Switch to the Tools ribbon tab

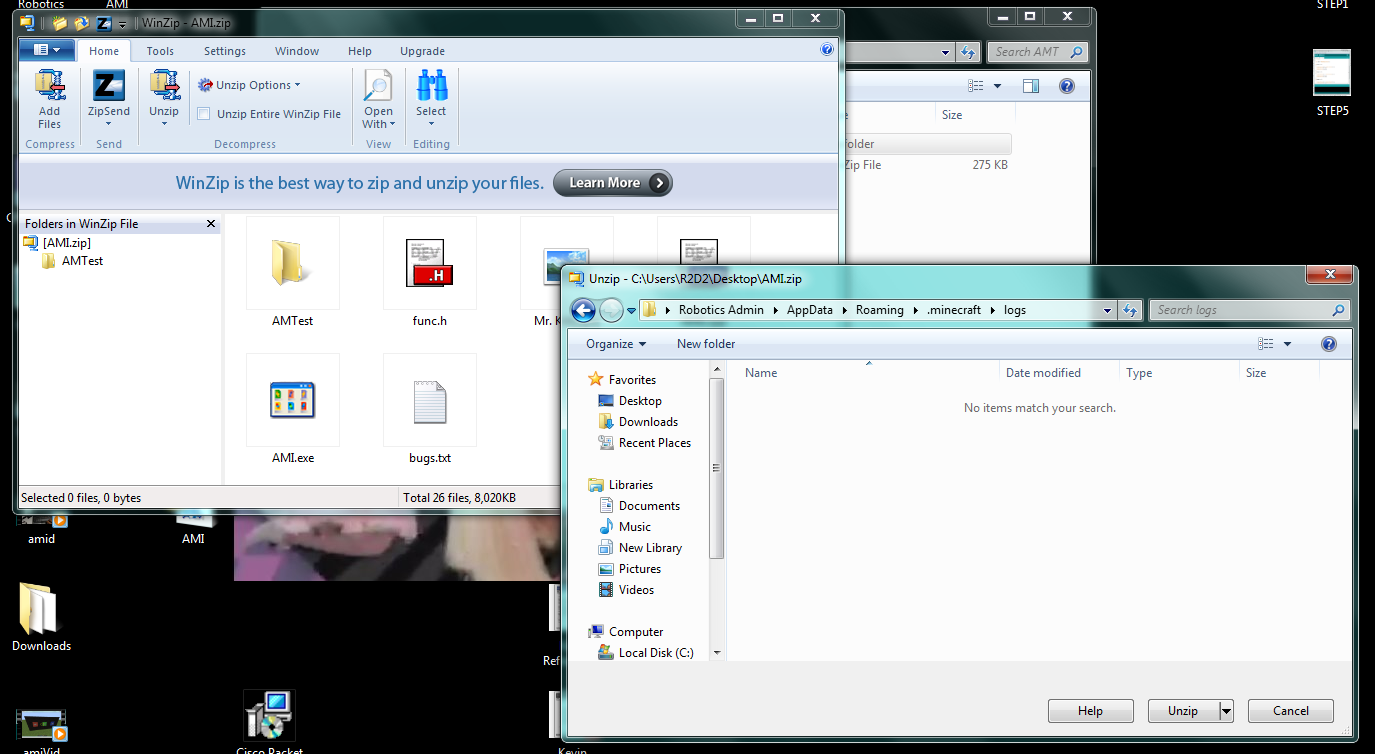[160, 51]
